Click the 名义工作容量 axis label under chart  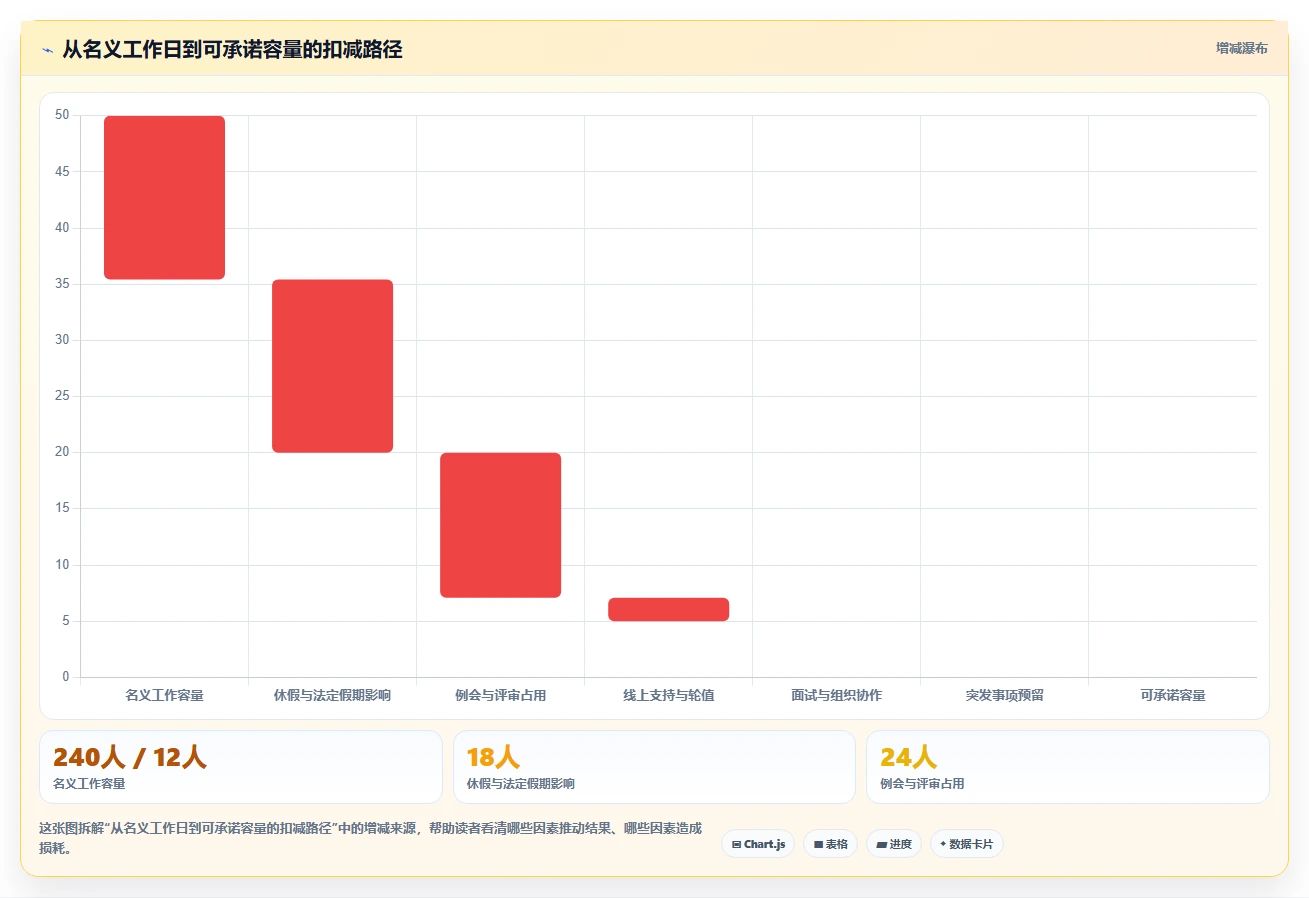[x=165, y=695]
